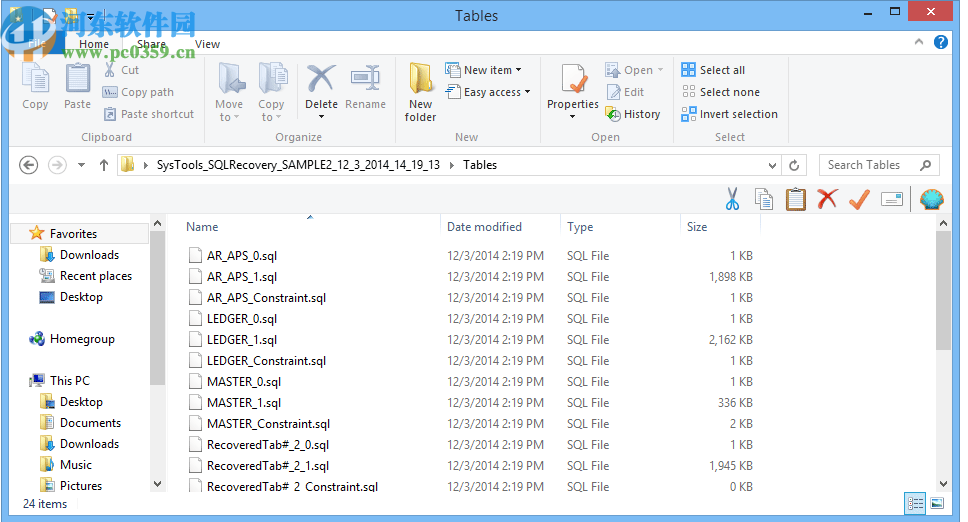Screen dimensions: 968x522
Task: Open Recent locations dropdown arrow
Action: (x=81, y=165)
